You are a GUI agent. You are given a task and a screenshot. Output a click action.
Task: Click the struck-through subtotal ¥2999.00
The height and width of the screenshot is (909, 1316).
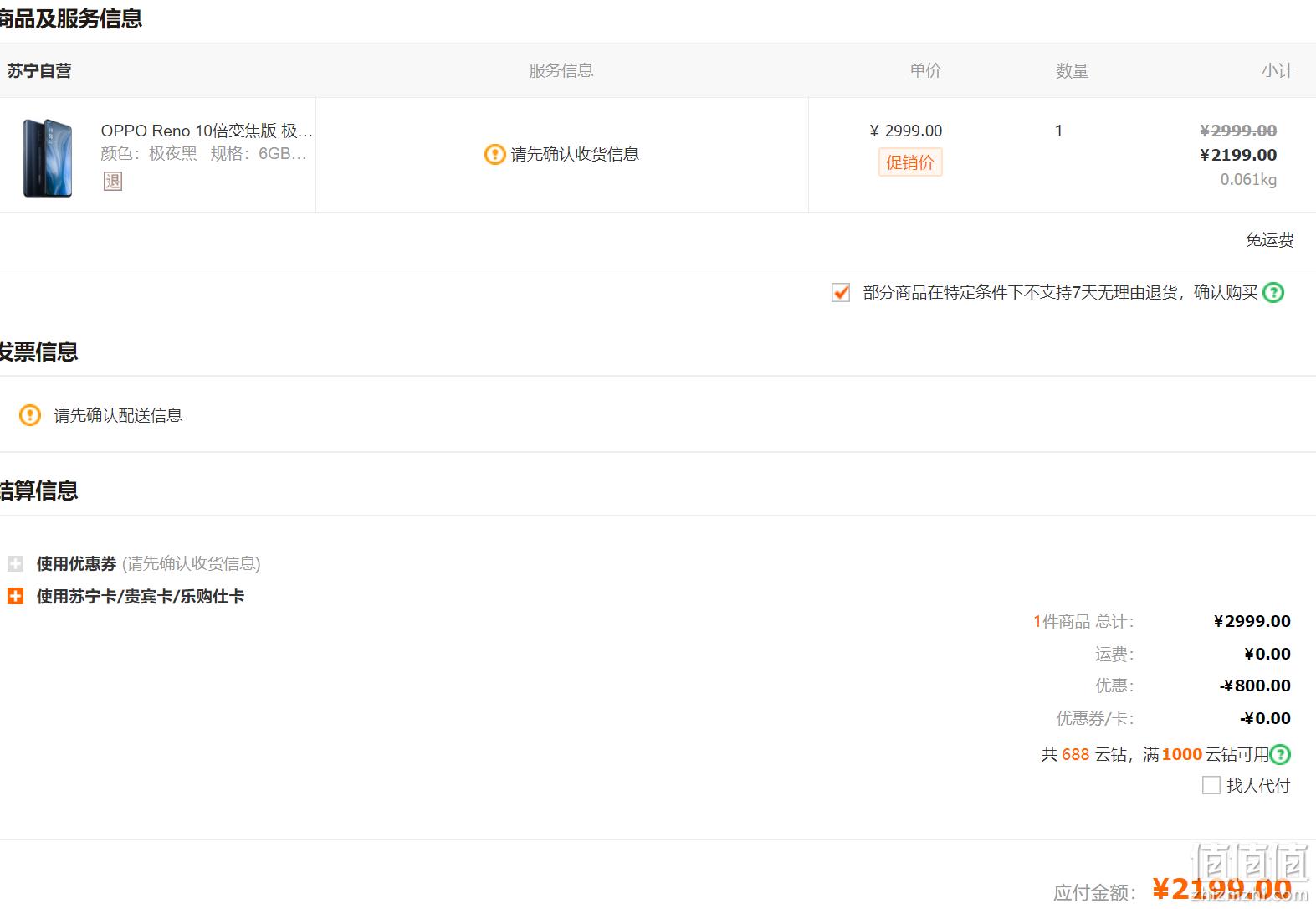pyautogui.click(x=1238, y=131)
